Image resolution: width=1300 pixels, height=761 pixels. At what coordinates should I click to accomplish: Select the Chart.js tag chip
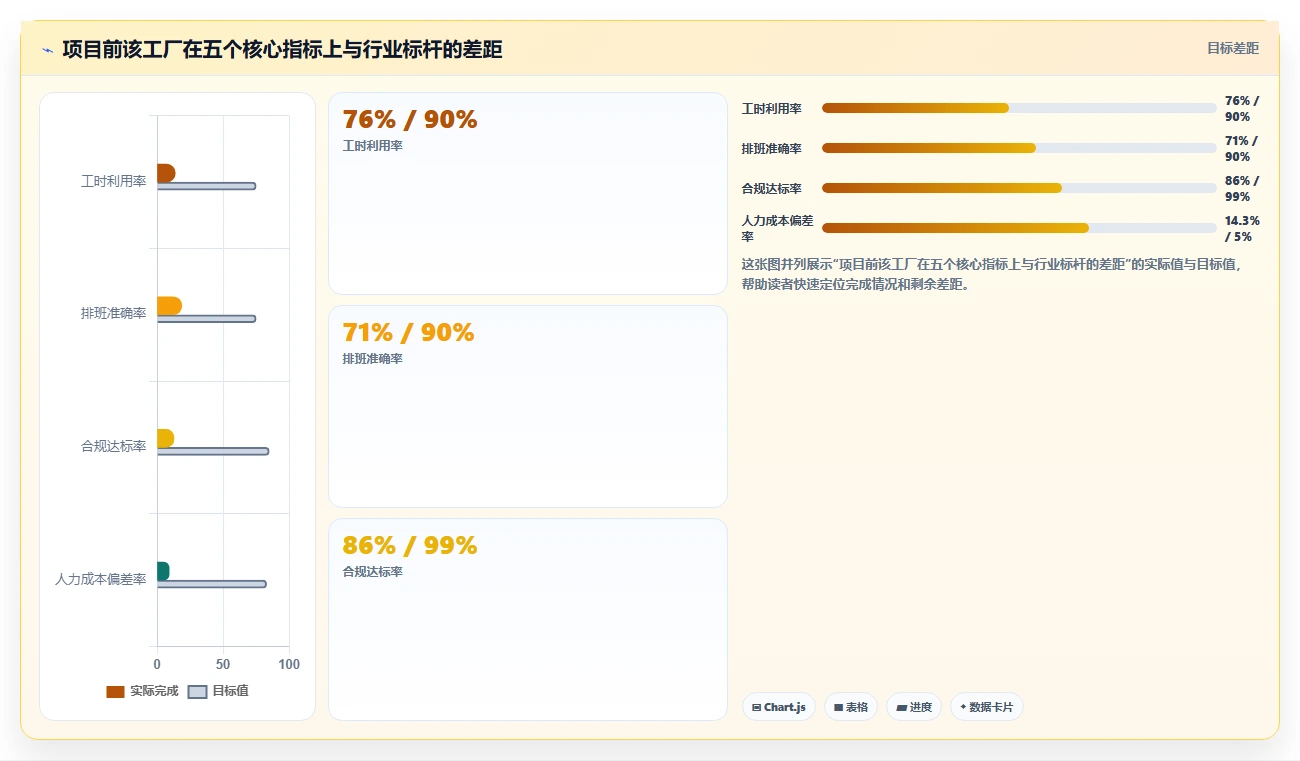[779, 707]
